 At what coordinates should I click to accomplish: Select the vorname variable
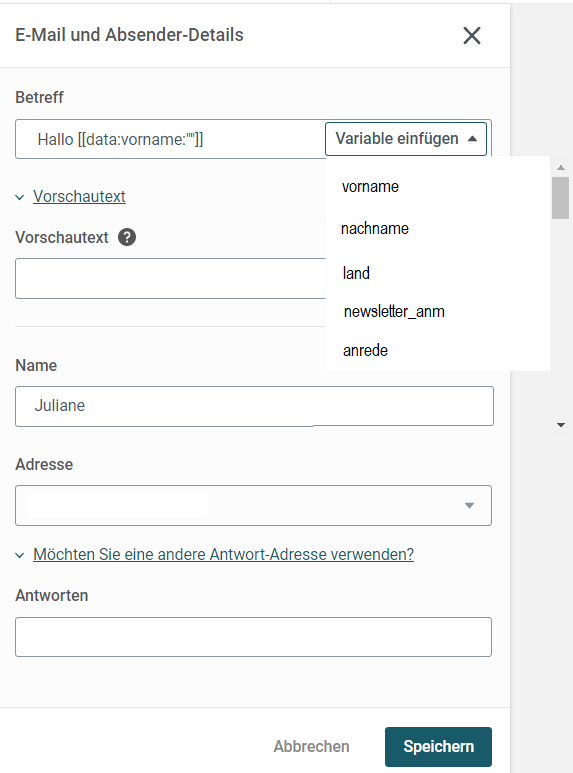point(370,187)
